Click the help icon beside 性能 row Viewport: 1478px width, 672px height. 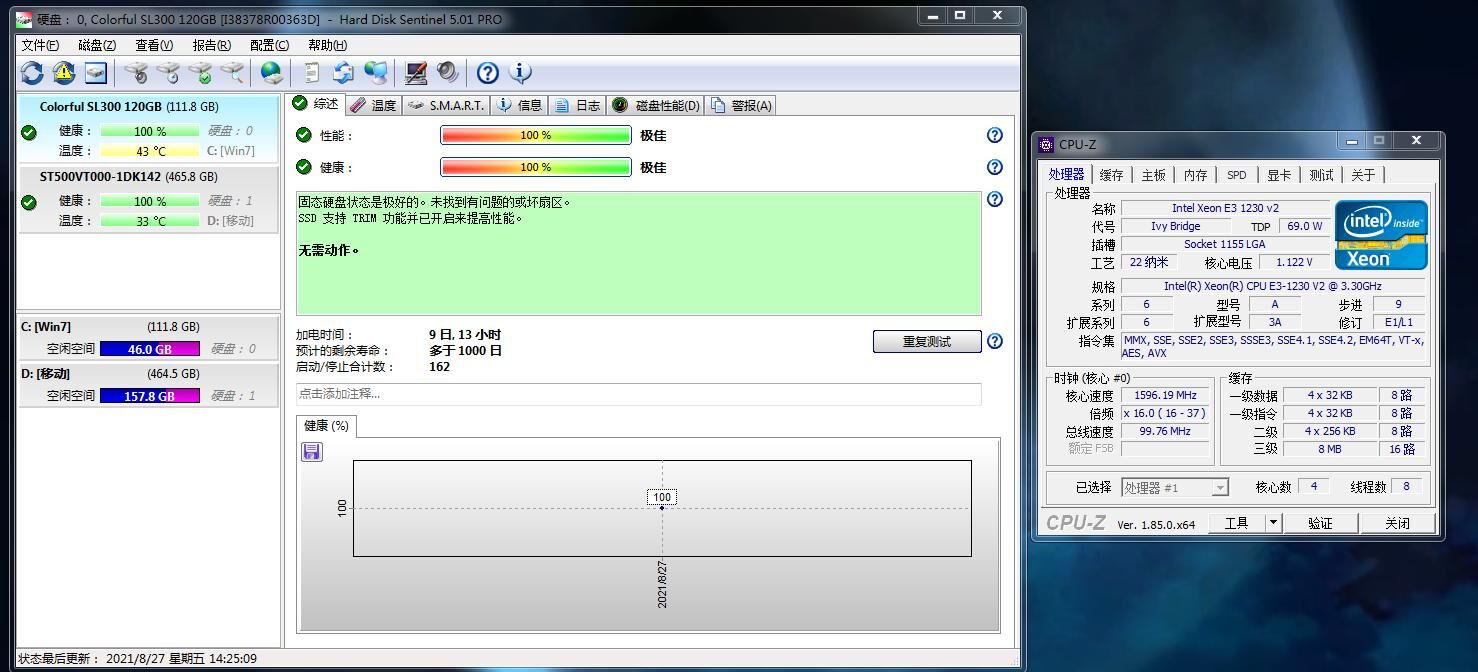click(994, 135)
